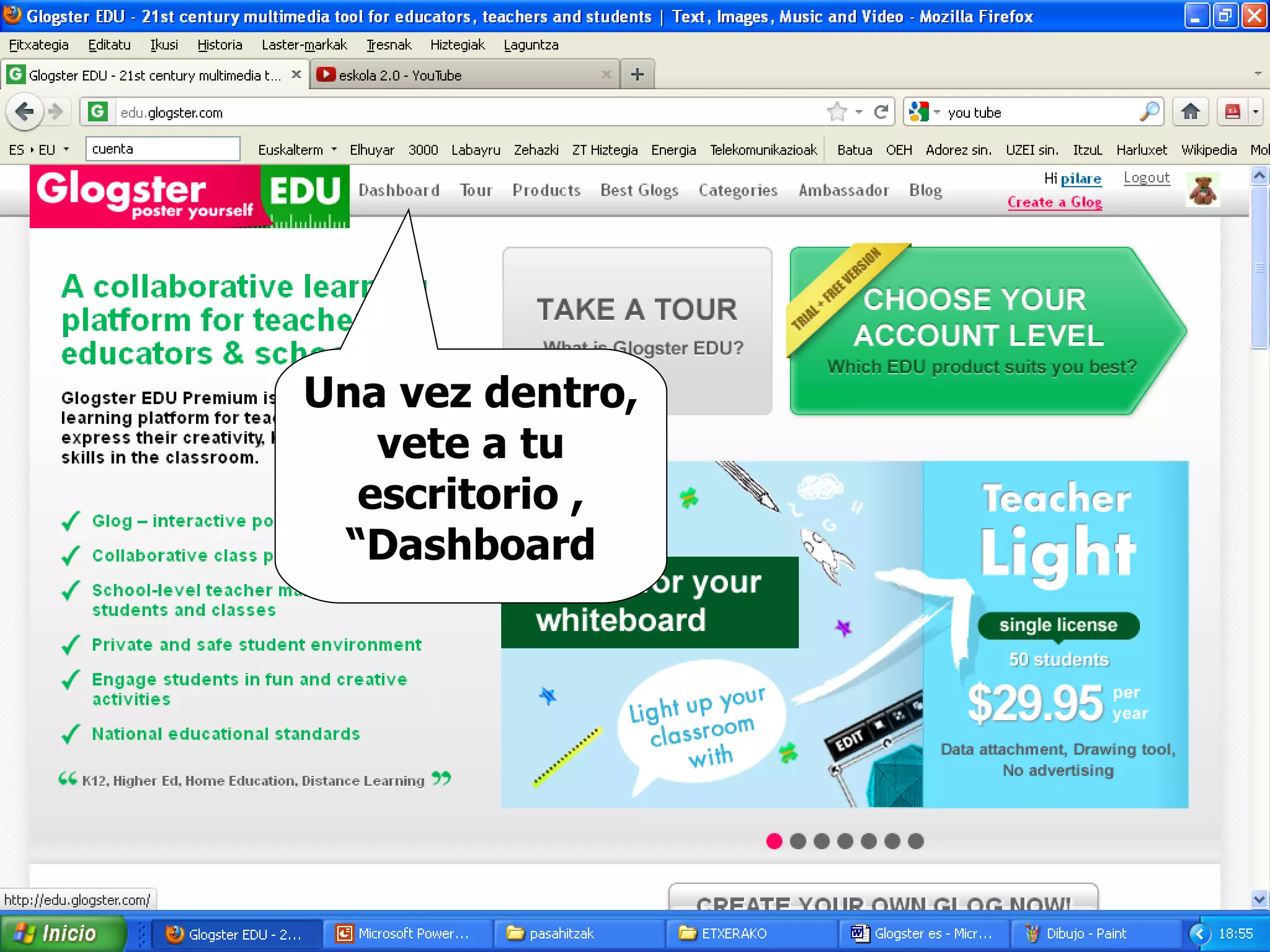Screen dimensions: 1270x952
Task: Open the bookmark star dropdown arrow
Action: pos(859,112)
